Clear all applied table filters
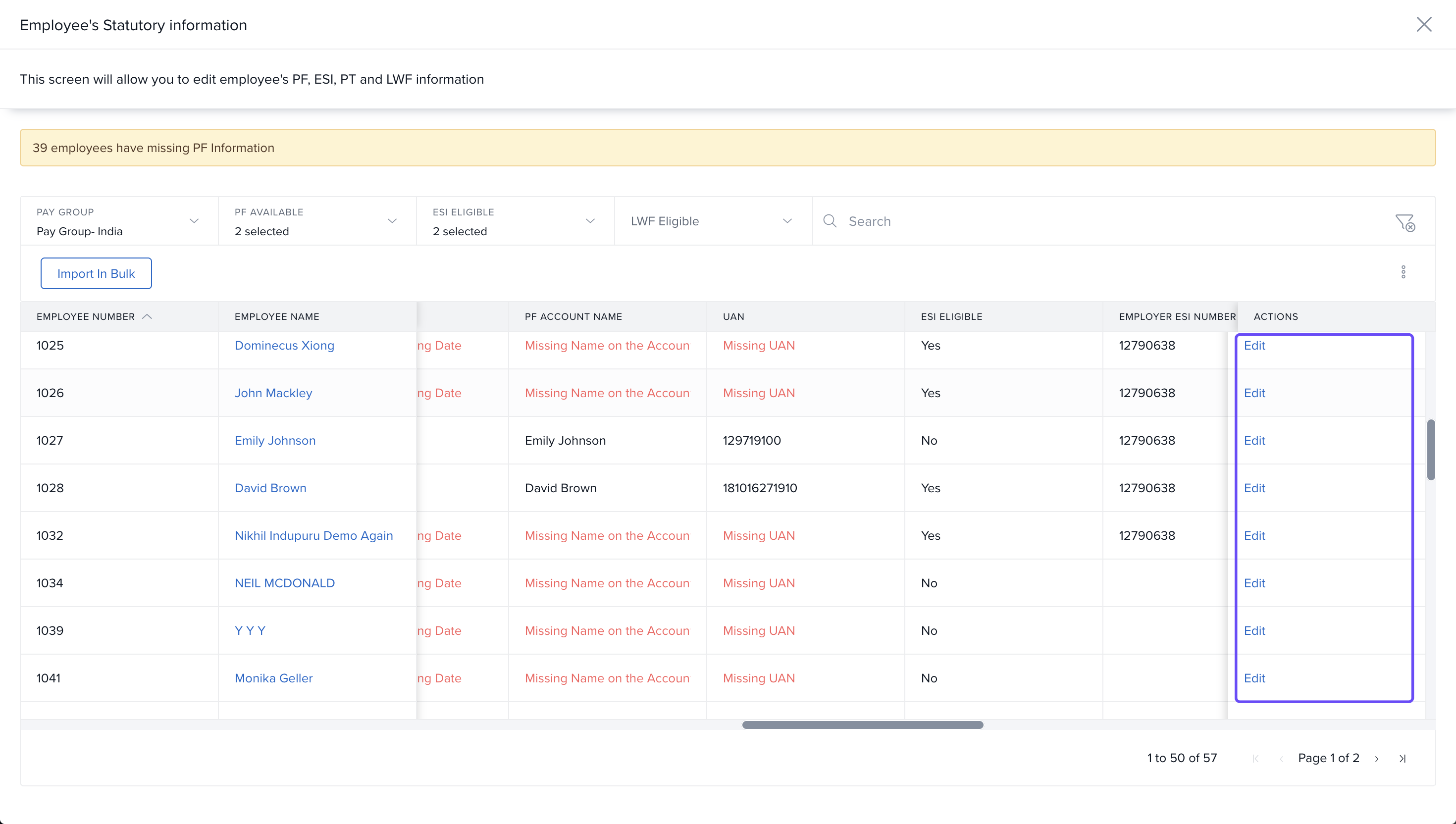 [x=1404, y=222]
